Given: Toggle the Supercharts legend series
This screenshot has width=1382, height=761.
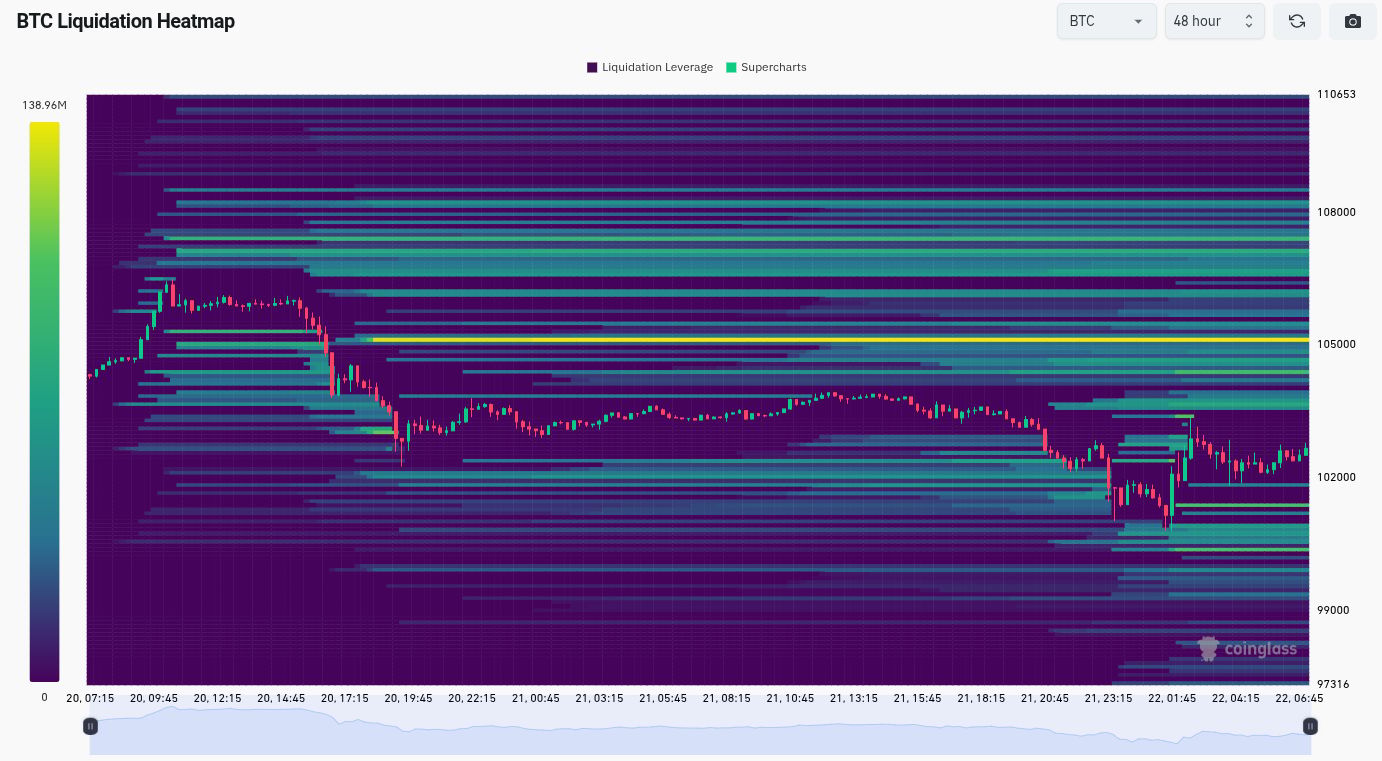Looking at the screenshot, I should click(x=766, y=67).
